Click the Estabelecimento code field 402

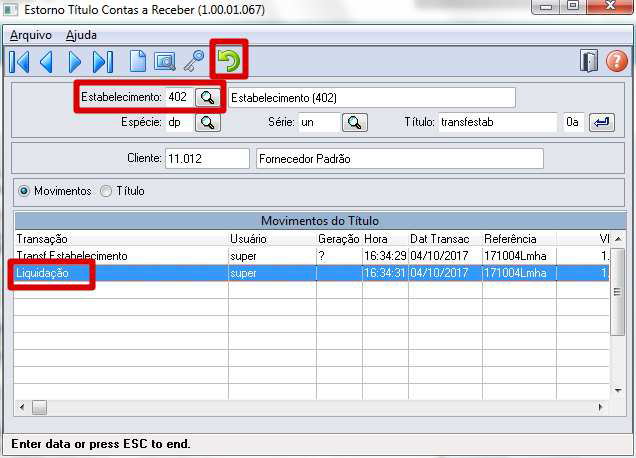tap(179, 97)
